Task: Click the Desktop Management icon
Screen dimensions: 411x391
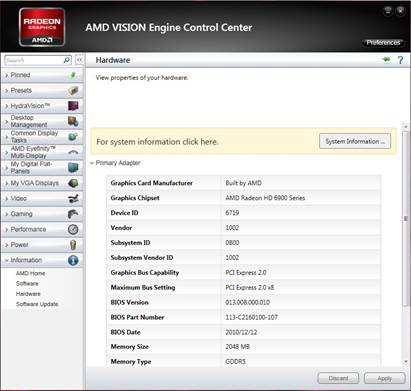Action: point(73,121)
